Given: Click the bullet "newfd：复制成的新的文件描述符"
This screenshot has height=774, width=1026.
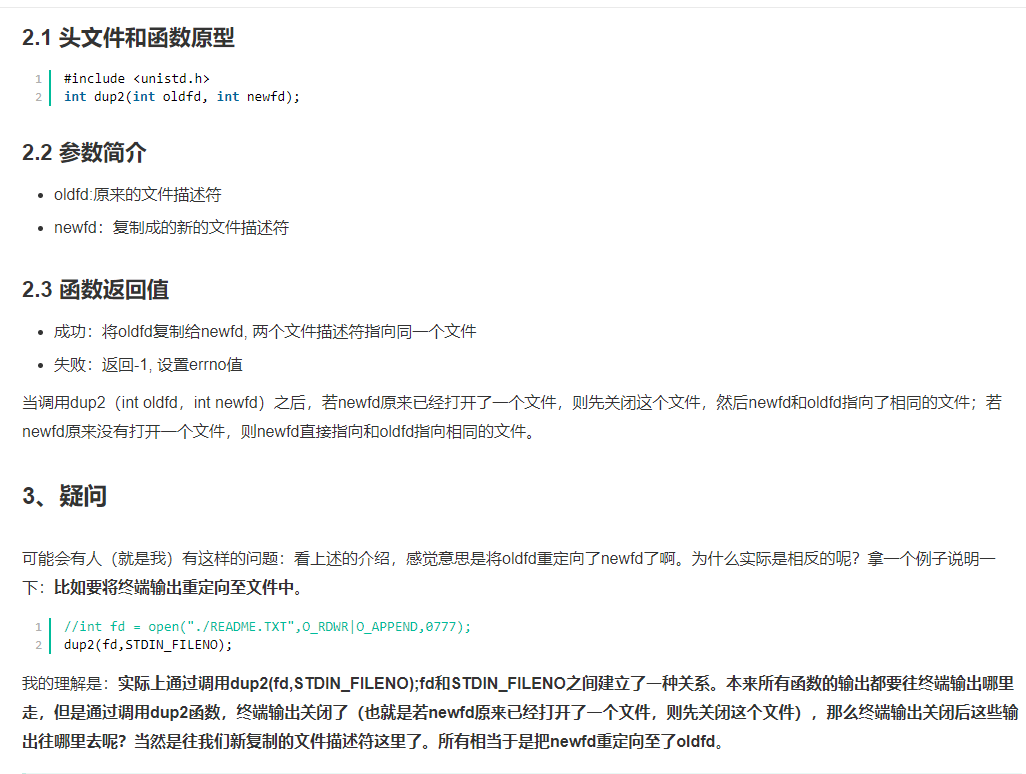Looking at the screenshot, I should click(x=171, y=228).
